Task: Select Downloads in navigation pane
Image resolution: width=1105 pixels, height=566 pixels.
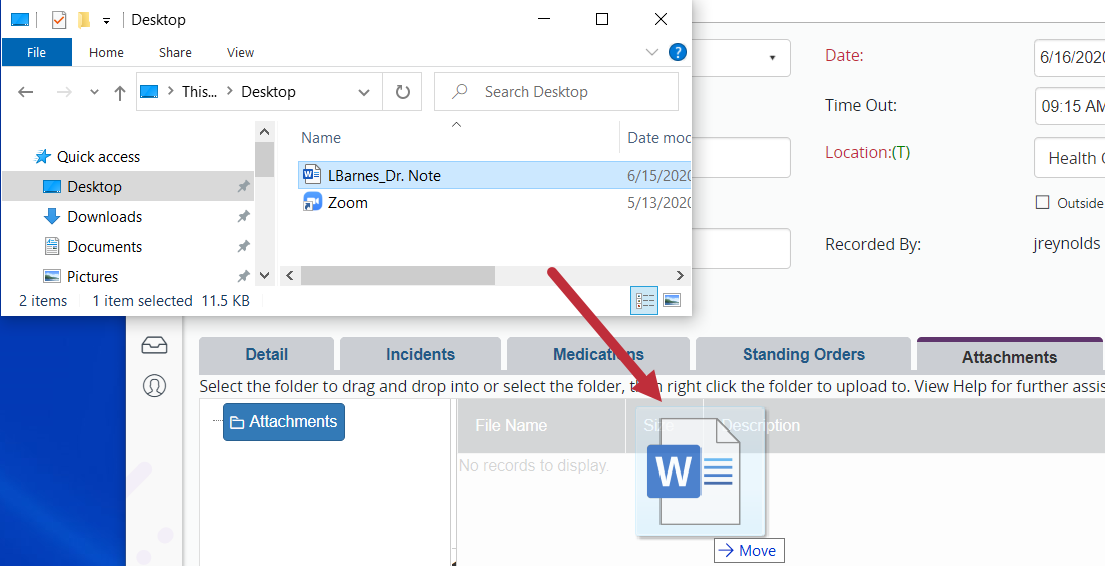Action: tap(104, 216)
